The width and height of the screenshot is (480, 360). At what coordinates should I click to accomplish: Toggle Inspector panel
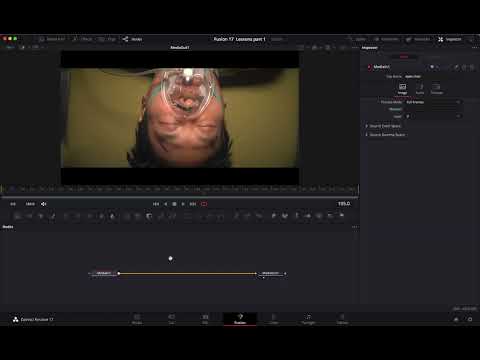(x=450, y=39)
